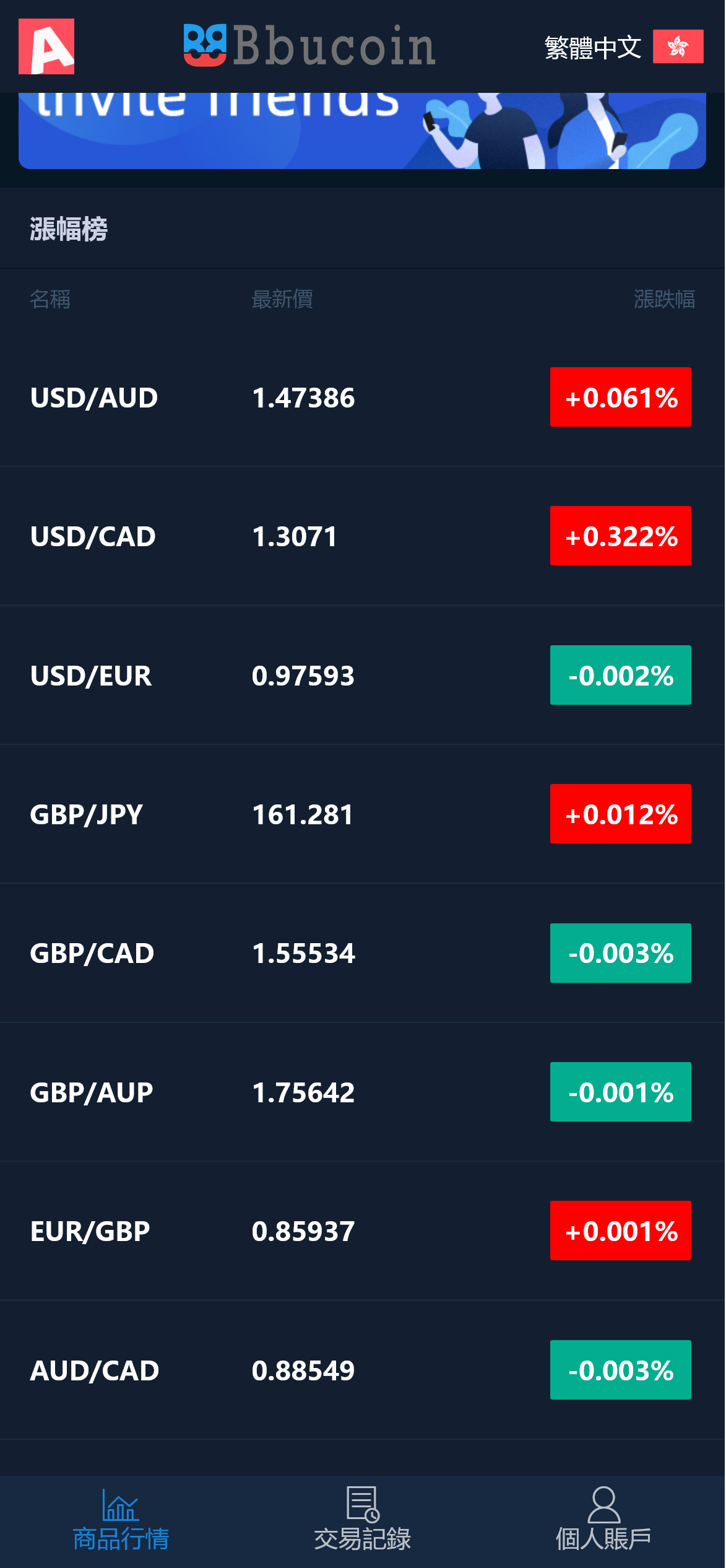Click the 最新價 column header
The height and width of the screenshot is (1568, 726).
(x=282, y=299)
